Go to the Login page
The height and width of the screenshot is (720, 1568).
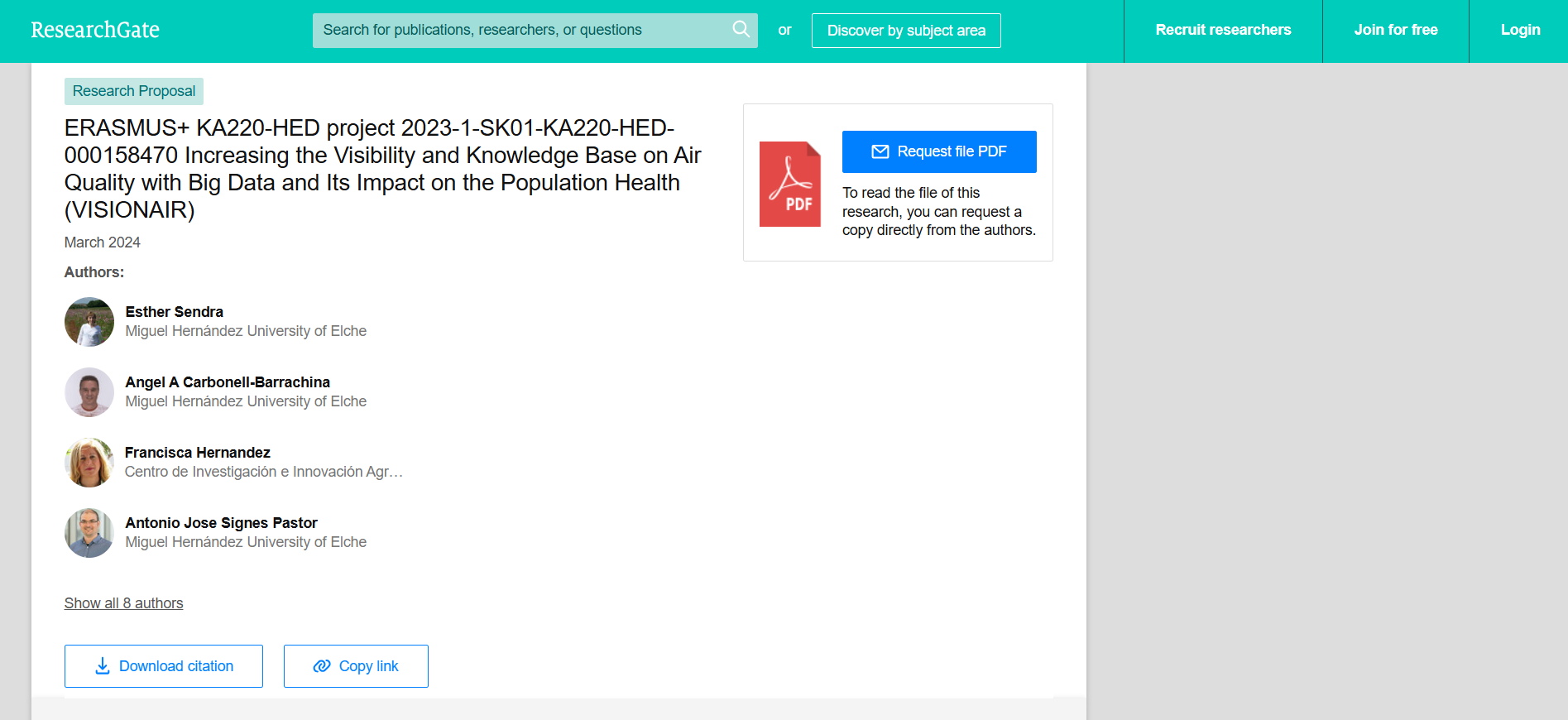pyautogui.click(x=1520, y=31)
